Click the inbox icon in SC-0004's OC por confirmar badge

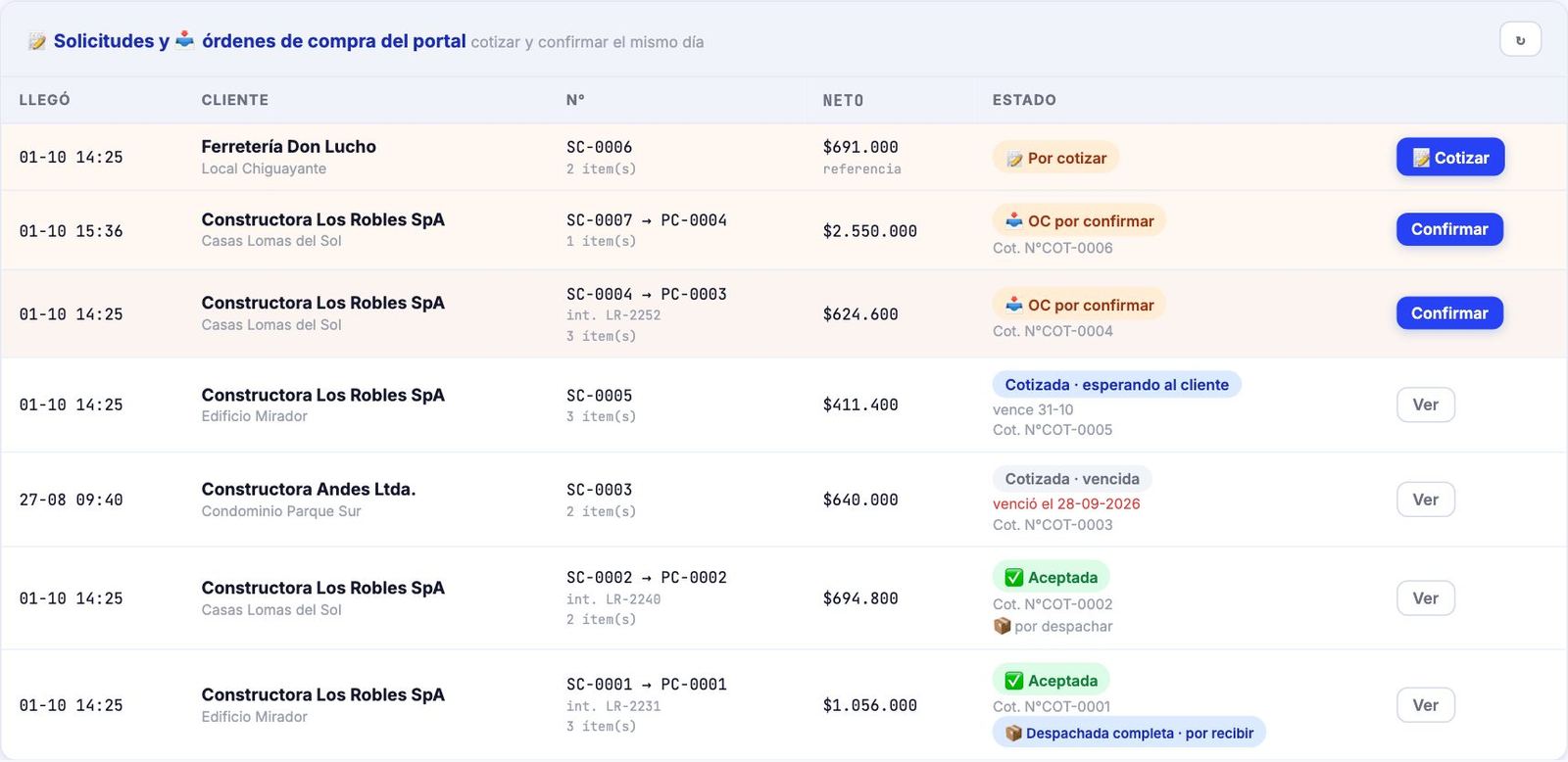[1014, 305]
